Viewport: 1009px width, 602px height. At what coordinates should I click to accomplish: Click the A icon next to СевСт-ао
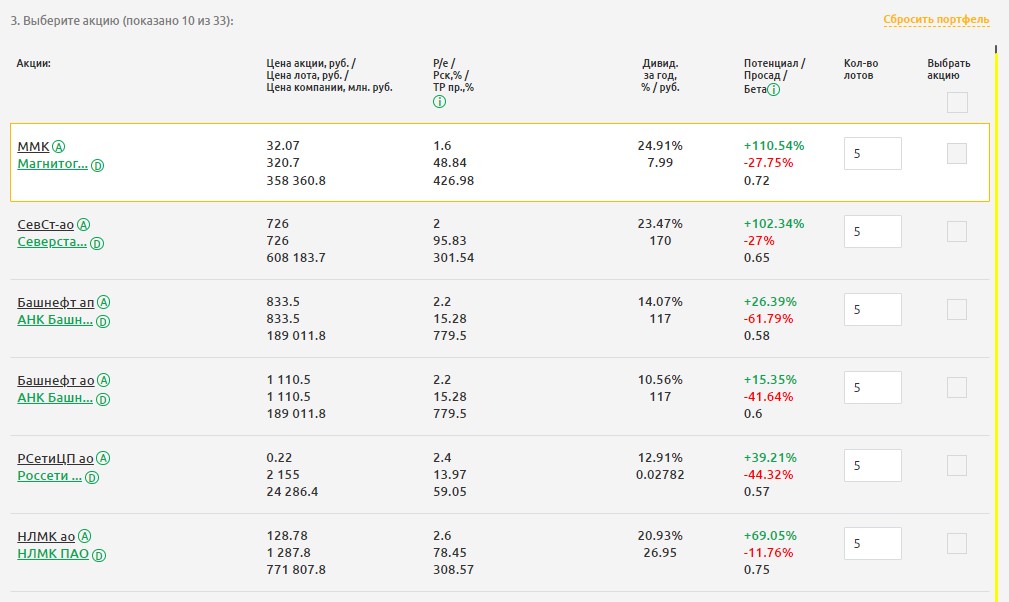[x=83, y=224]
